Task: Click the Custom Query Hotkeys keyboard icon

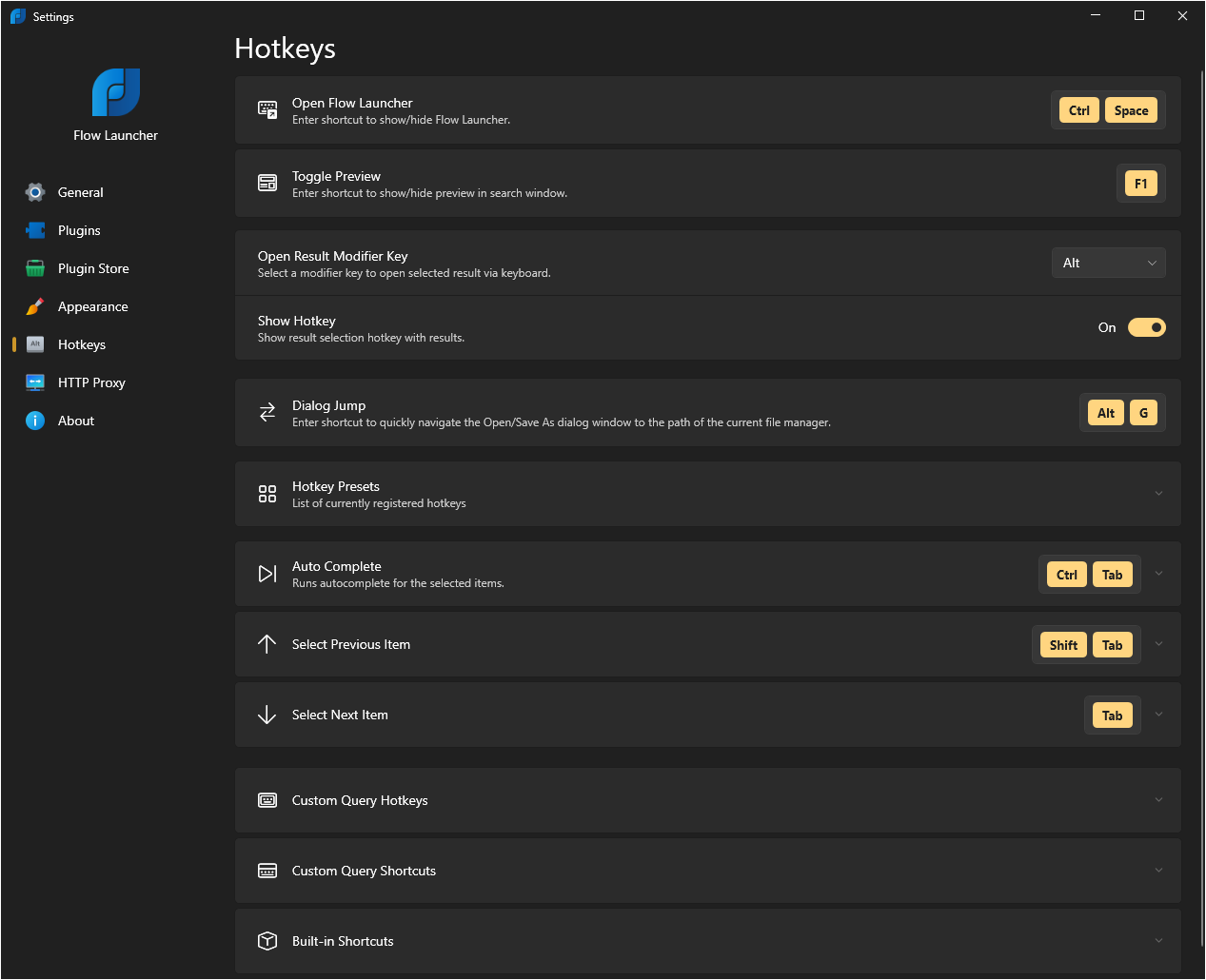Action: [x=267, y=800]
